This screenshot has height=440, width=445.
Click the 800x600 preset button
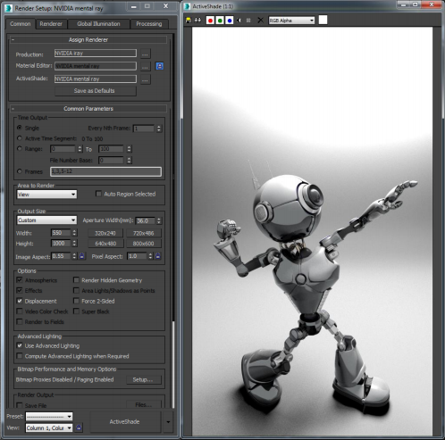click(x=144, y=243)
